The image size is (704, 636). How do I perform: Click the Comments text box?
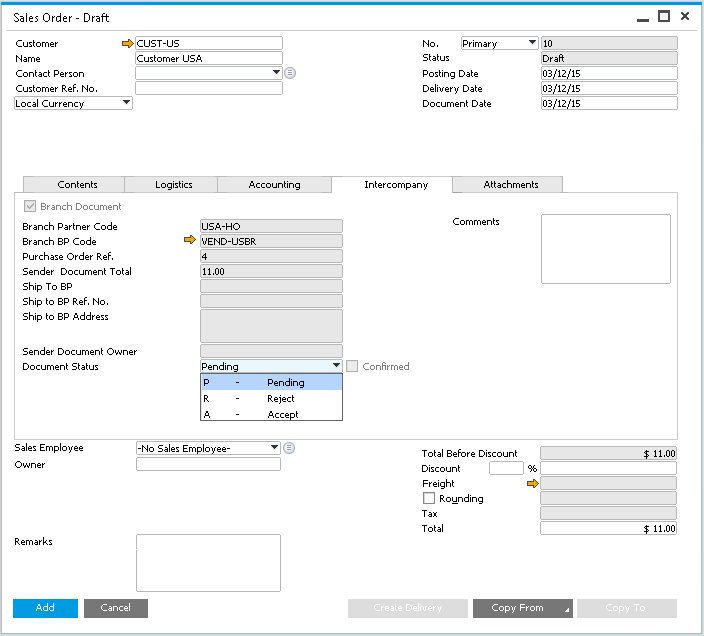tap(606, 249)
